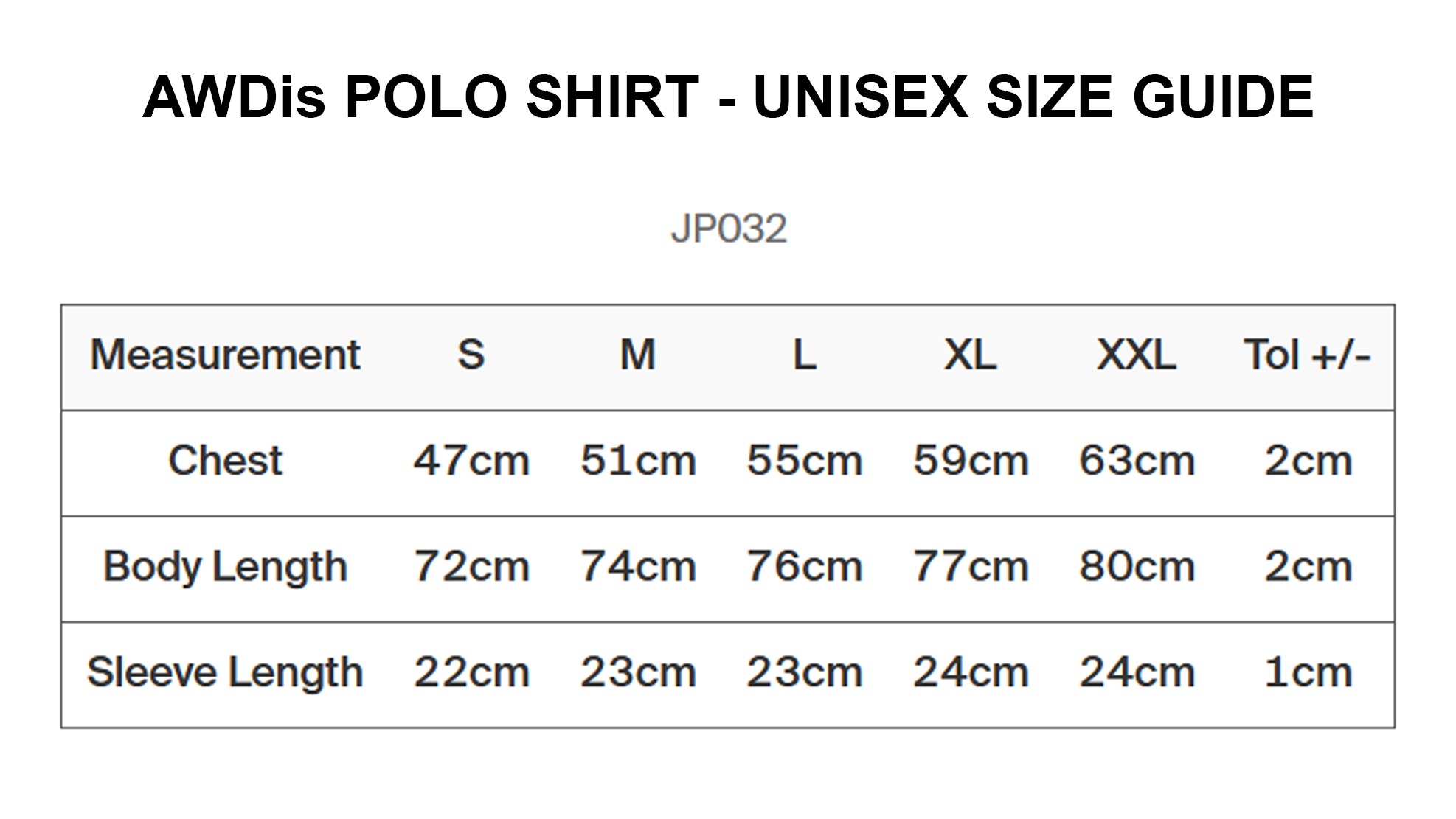Click the M size column header

[638, 355]
